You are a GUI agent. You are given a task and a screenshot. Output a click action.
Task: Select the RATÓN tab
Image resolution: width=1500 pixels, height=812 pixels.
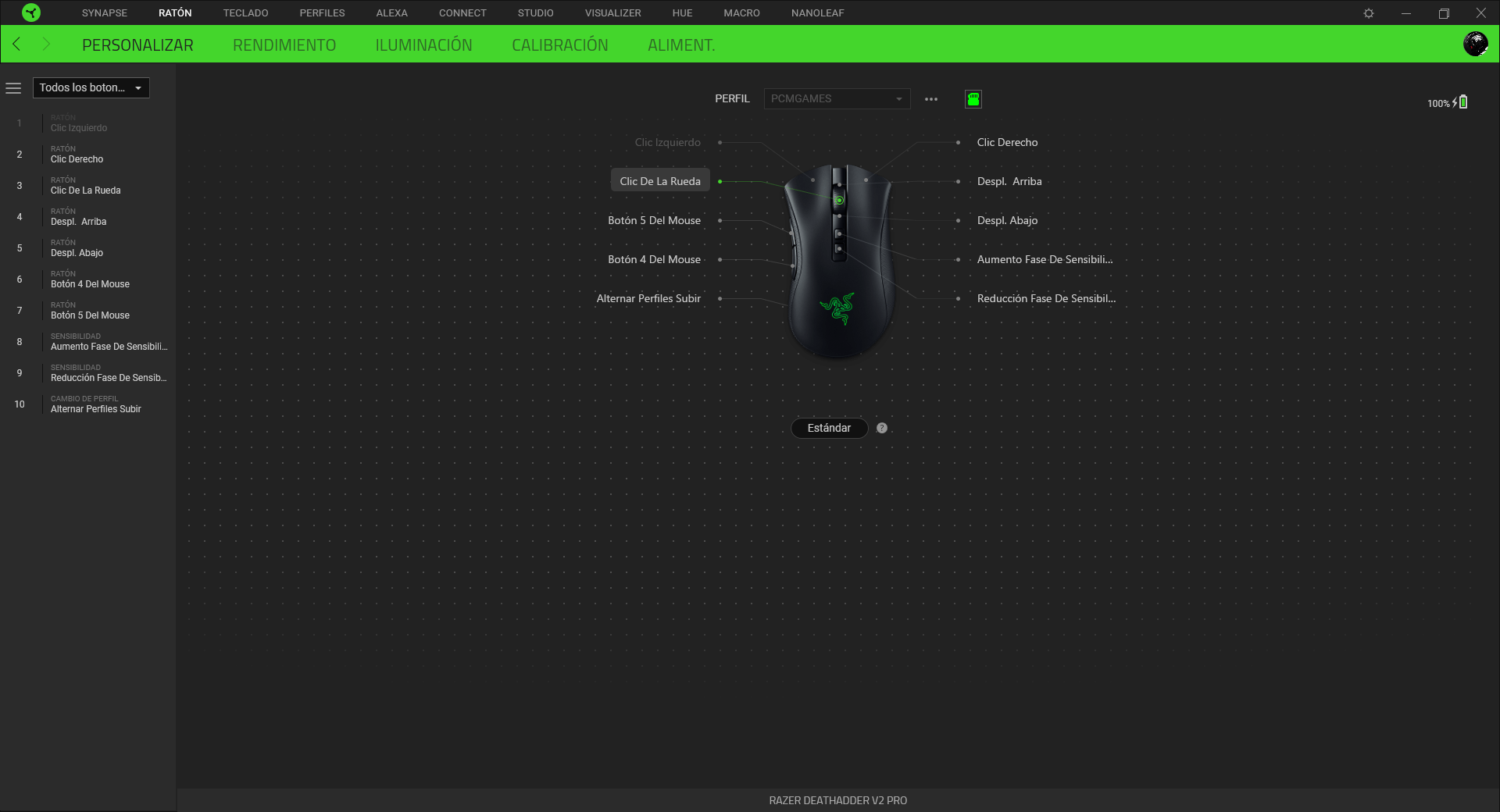click(175, 13)
